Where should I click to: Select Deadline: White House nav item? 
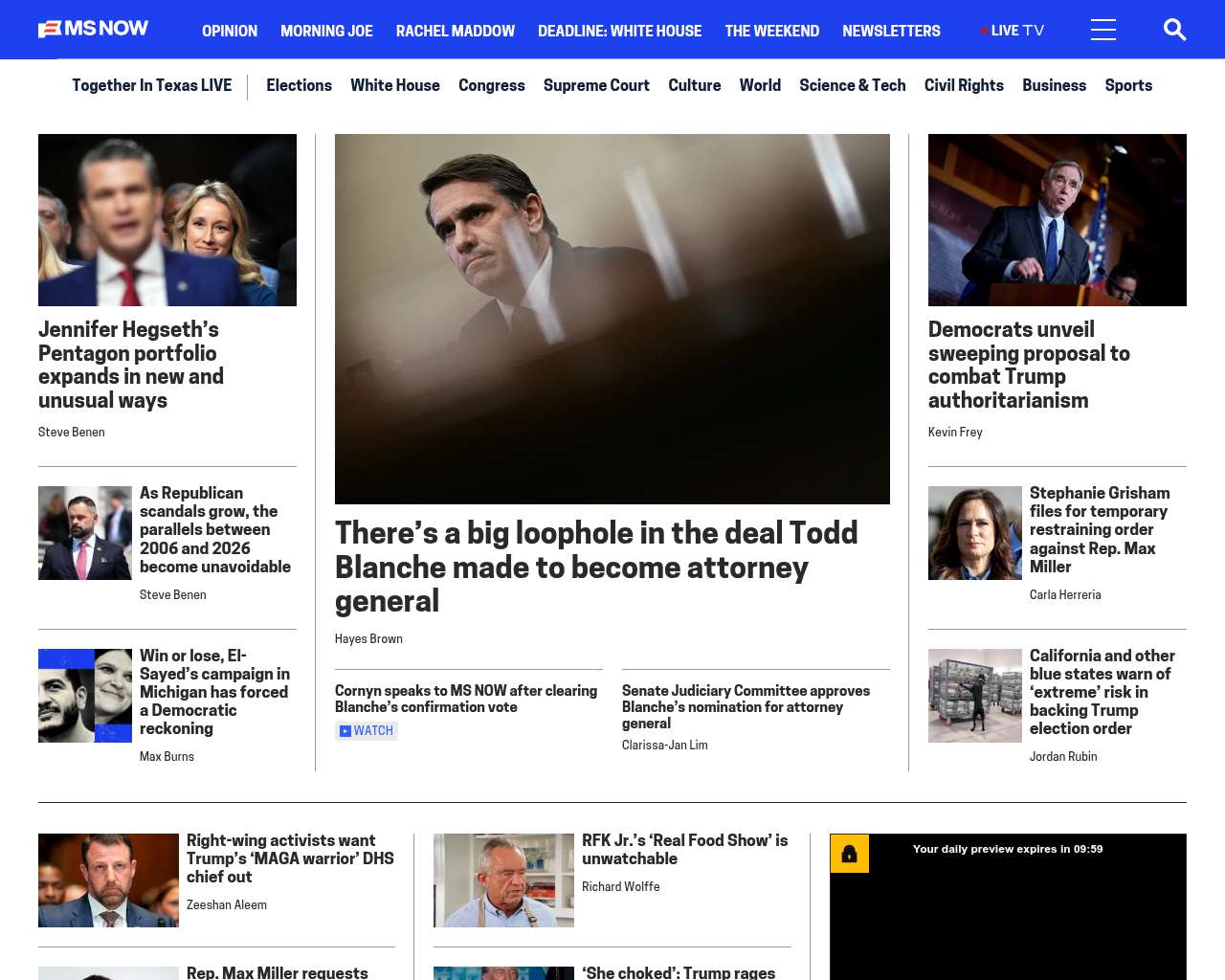(x=619, y=31)
